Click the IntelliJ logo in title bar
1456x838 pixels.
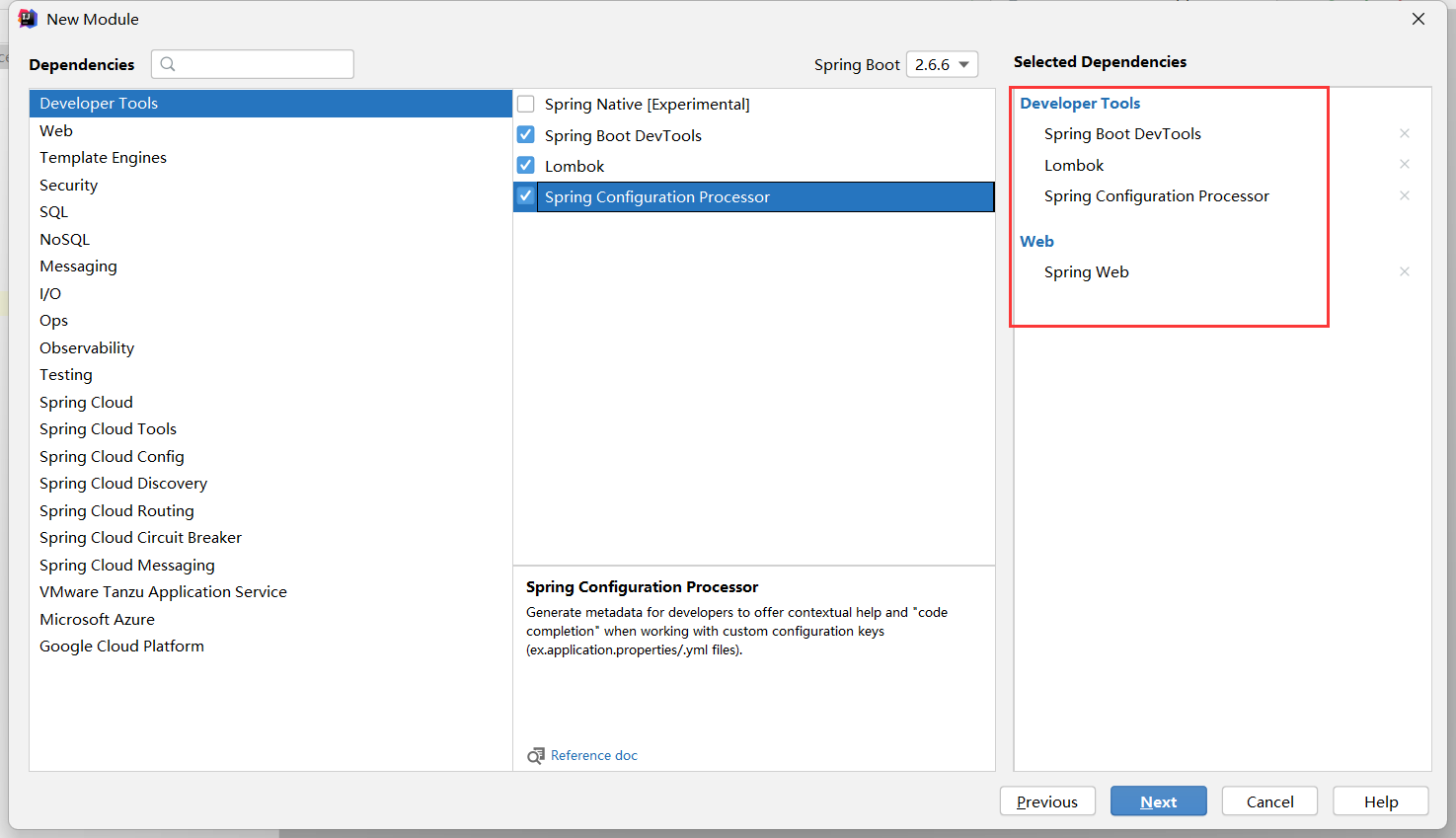pos(28,19)
